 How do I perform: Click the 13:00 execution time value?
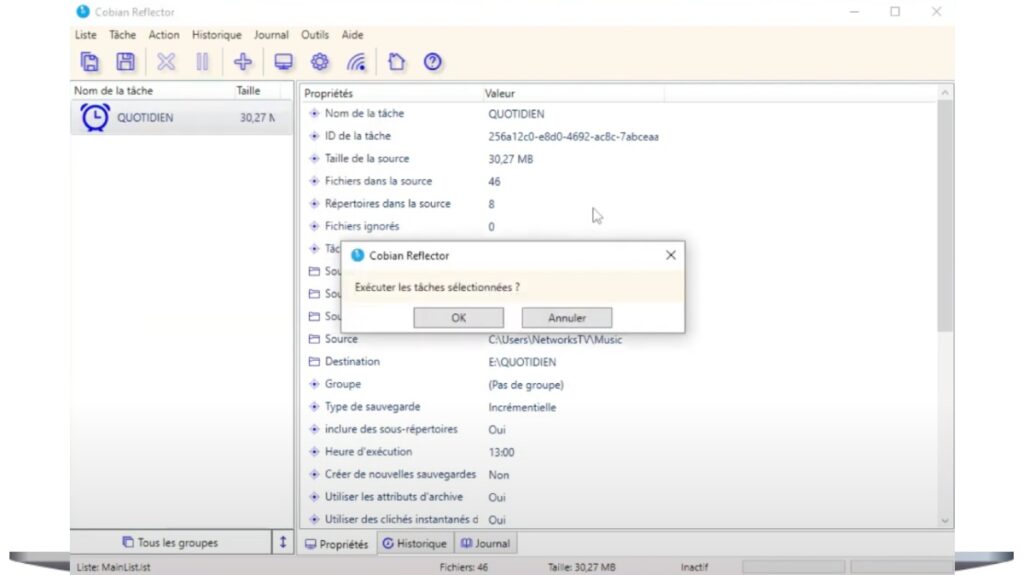coord(501,452)
